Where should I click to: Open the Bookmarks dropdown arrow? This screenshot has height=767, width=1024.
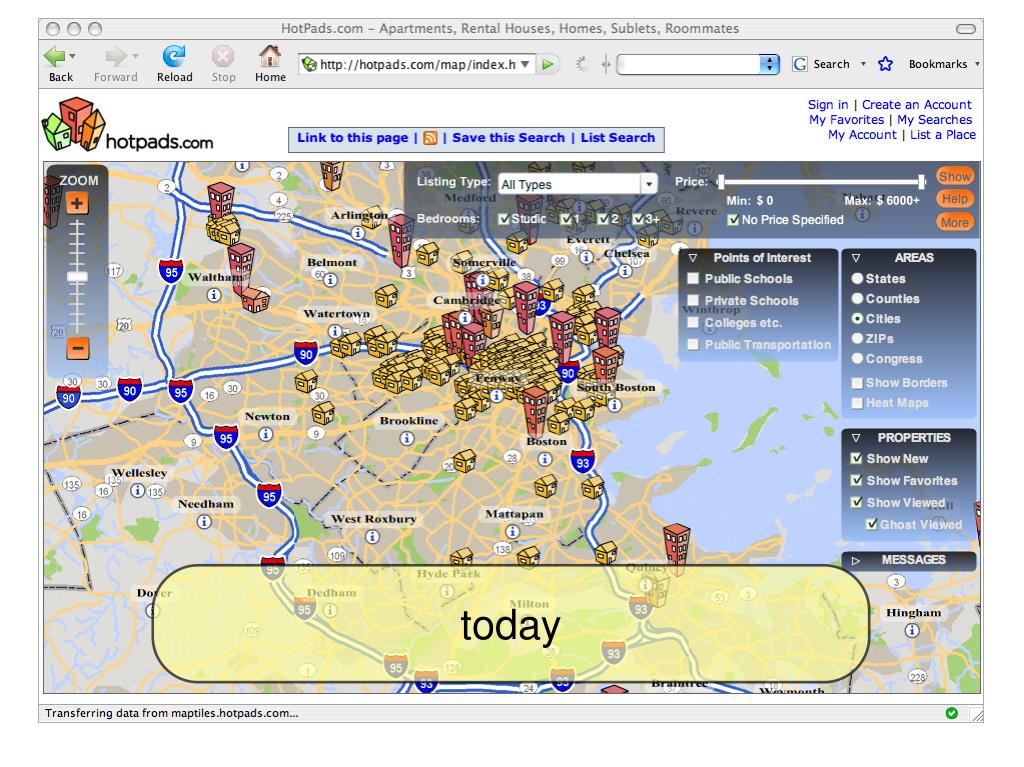(x=977, y=64)
